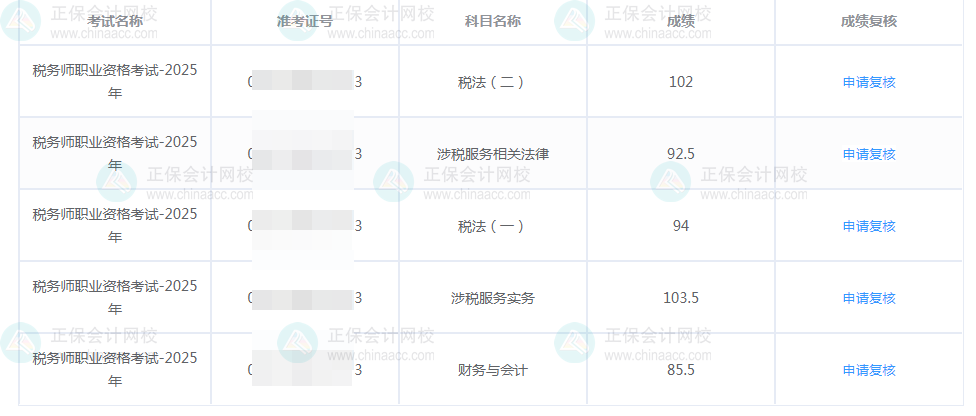Select the score 92.5
This screenshot has width=976, height=416.
pos(681,154)
